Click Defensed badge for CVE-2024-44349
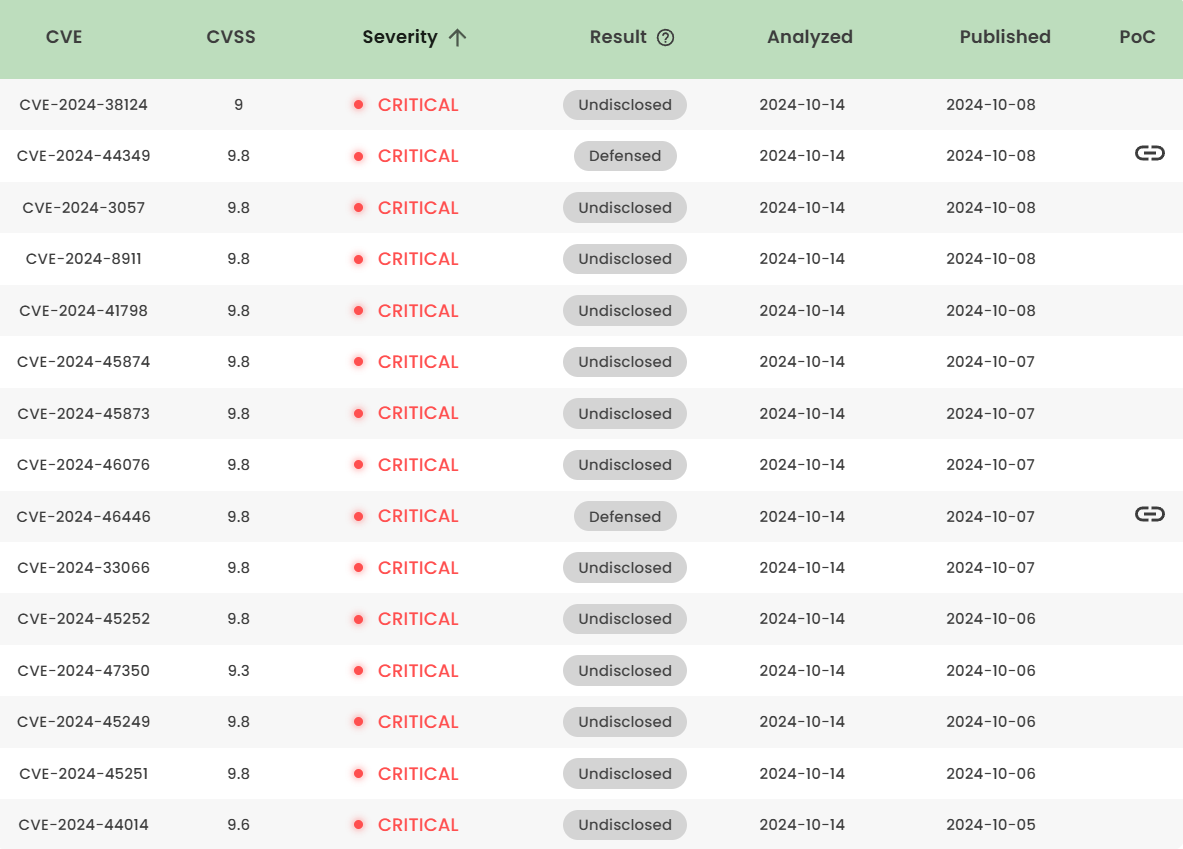 click(625, 156)
